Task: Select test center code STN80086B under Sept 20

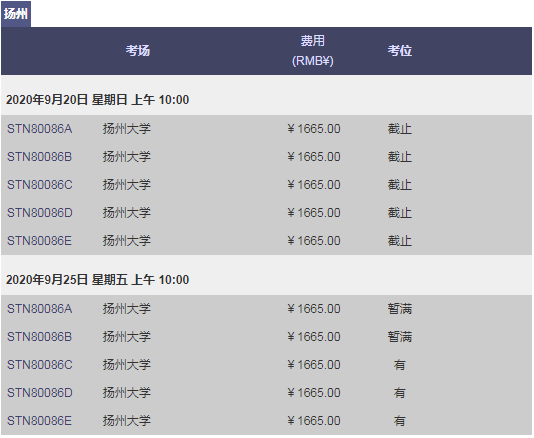Action: click(x=40, y=157)
